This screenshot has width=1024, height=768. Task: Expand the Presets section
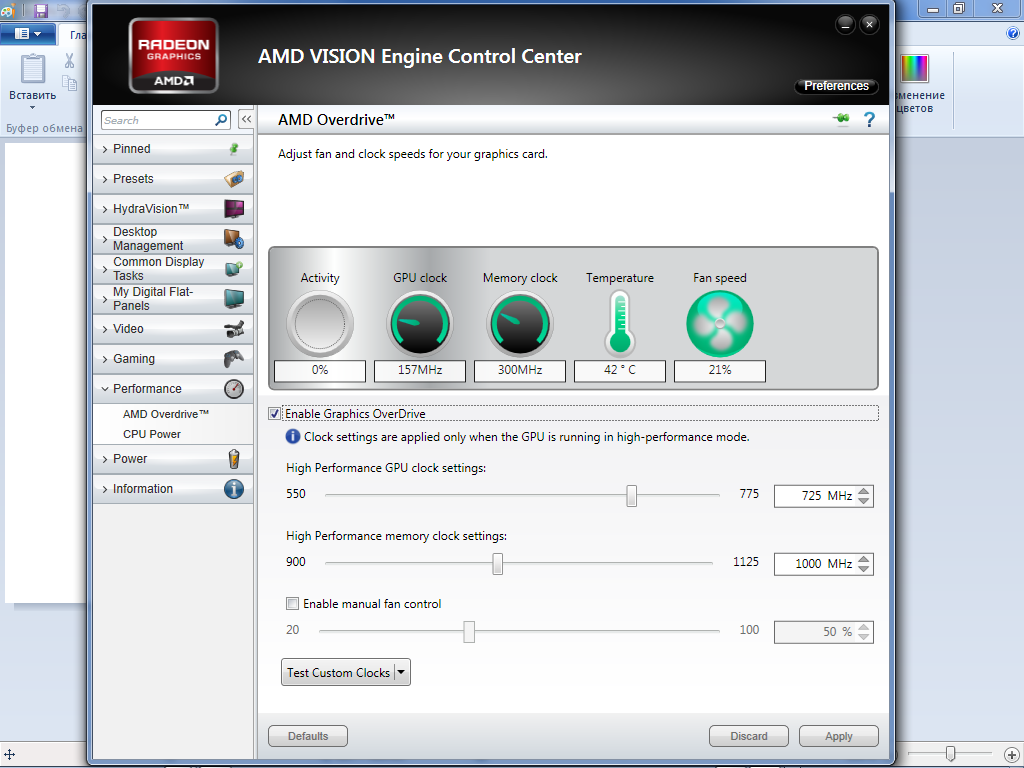pos(133,179)
